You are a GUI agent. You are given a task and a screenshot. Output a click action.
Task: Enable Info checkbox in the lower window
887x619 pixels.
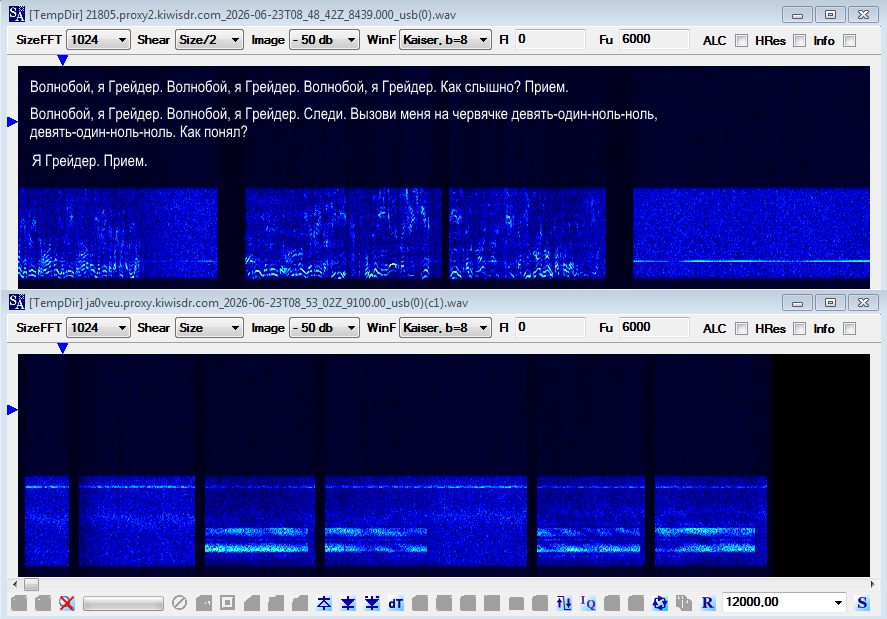(x=849, y=329)
